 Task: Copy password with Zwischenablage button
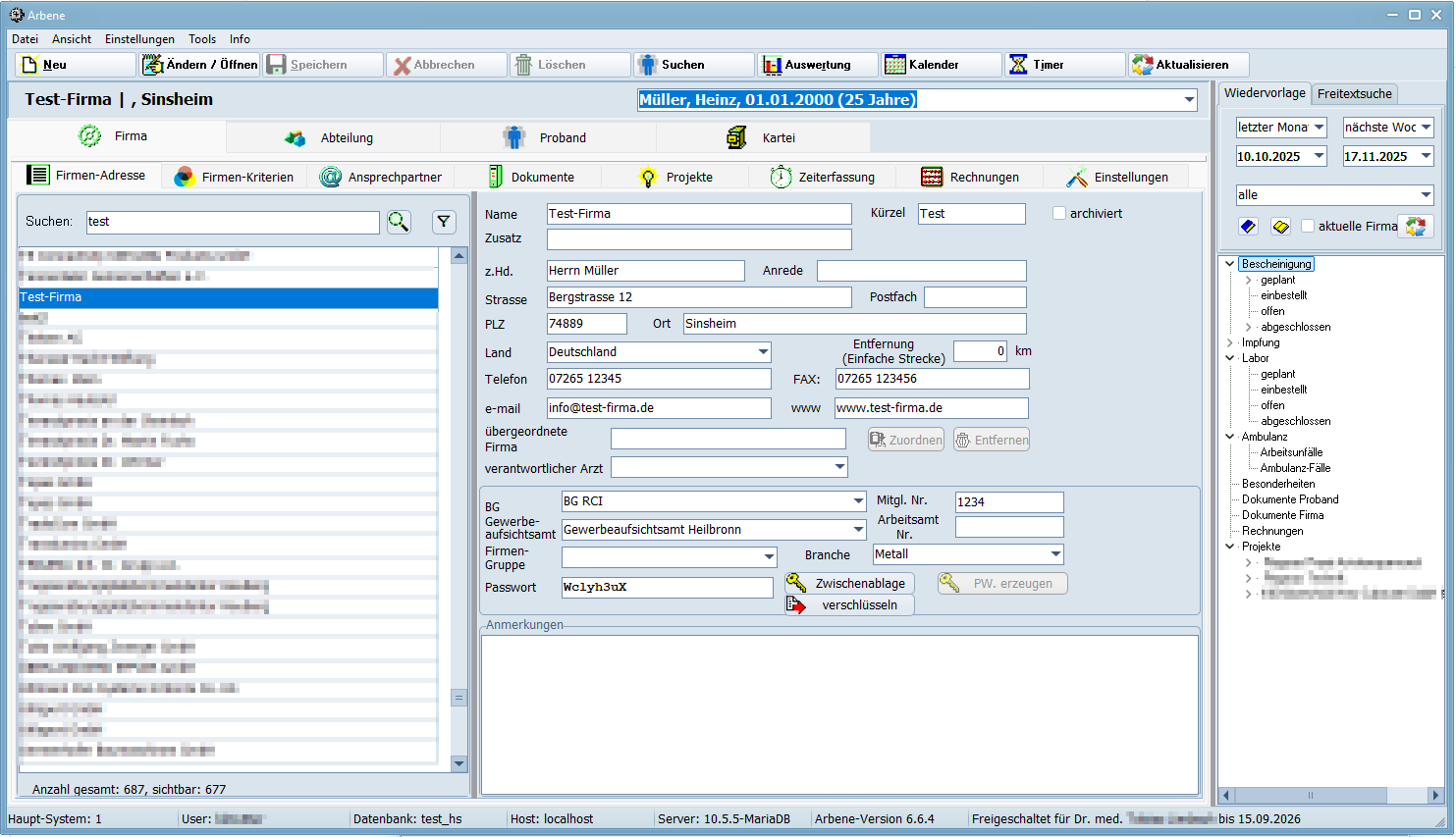click(849, 584)
